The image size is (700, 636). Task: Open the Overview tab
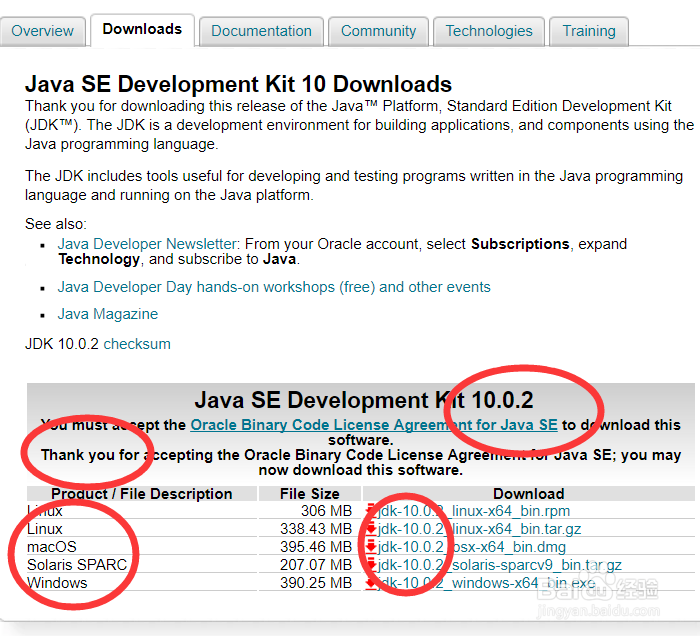pyautogui.click(x=42, y=31)
